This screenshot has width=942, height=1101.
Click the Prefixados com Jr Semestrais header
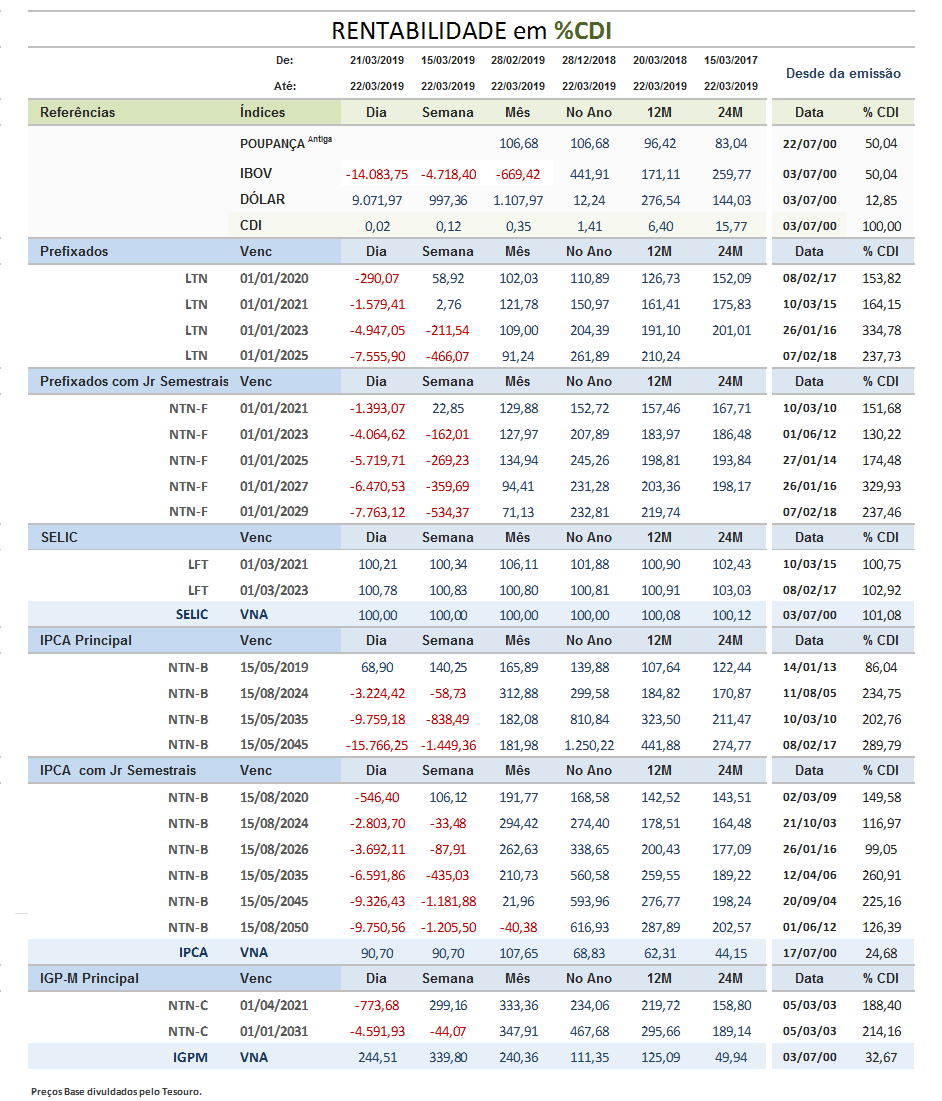point(134,381)
